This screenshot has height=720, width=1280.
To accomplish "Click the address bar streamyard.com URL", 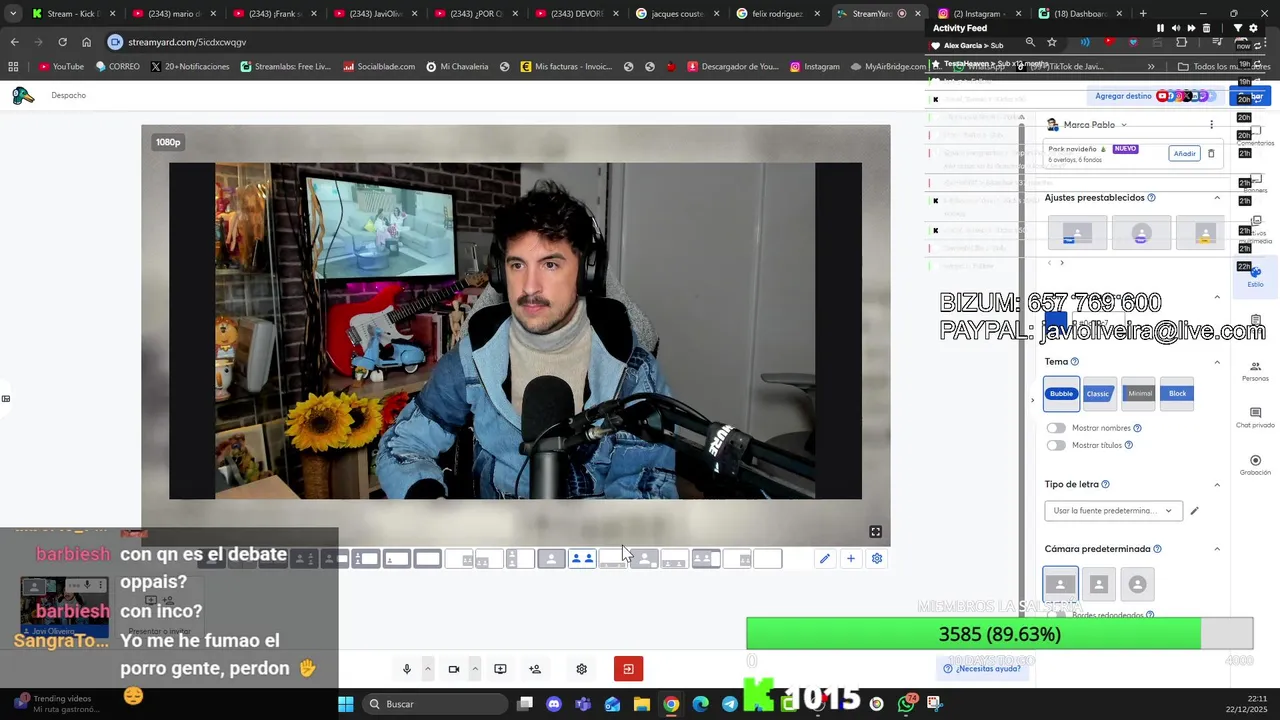I will pos(187,42).
